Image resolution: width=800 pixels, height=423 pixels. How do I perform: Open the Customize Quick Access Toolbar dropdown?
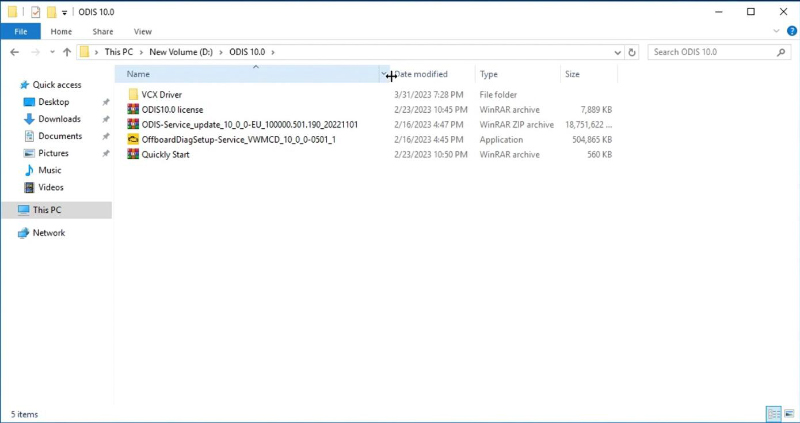point(64,12)
